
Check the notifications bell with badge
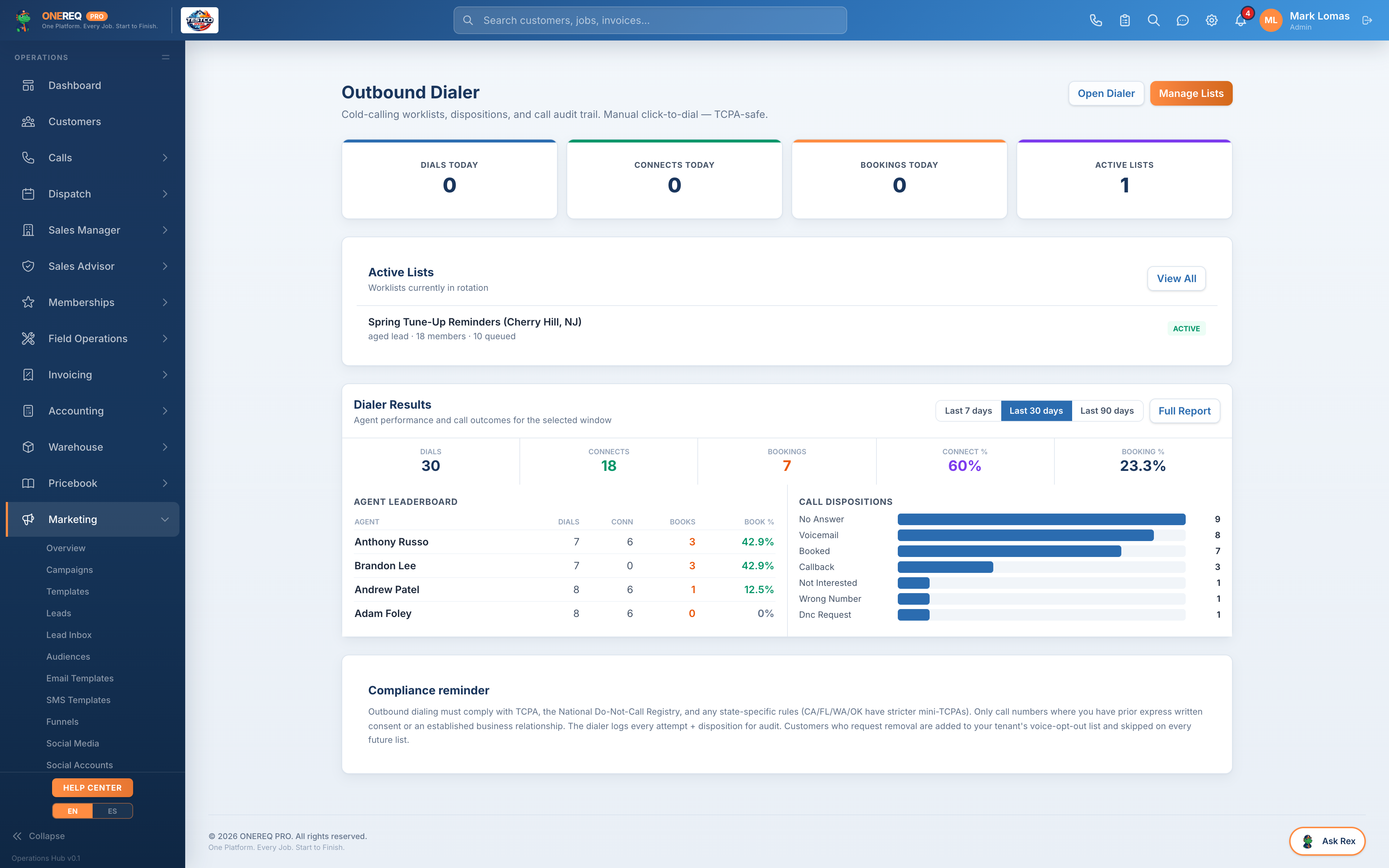tap(1240, 21)
